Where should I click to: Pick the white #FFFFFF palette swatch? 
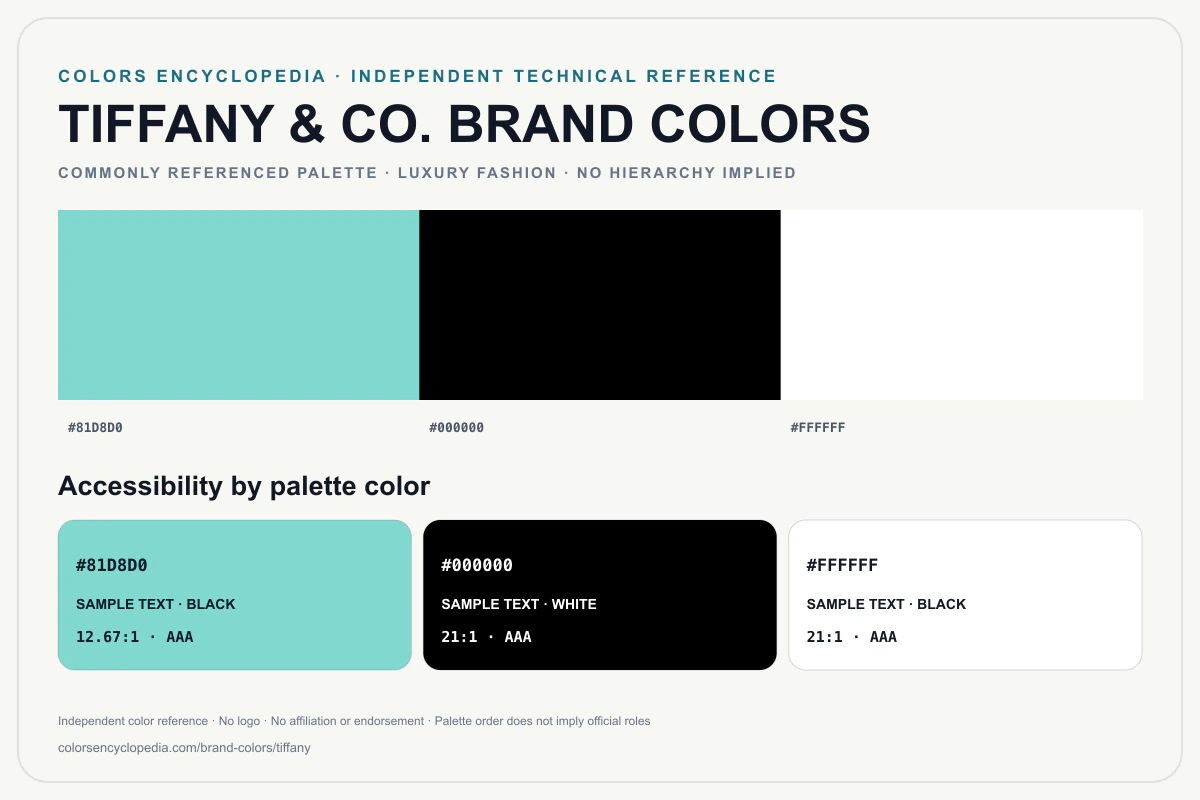pyautogui.click(x=962, y=305)
